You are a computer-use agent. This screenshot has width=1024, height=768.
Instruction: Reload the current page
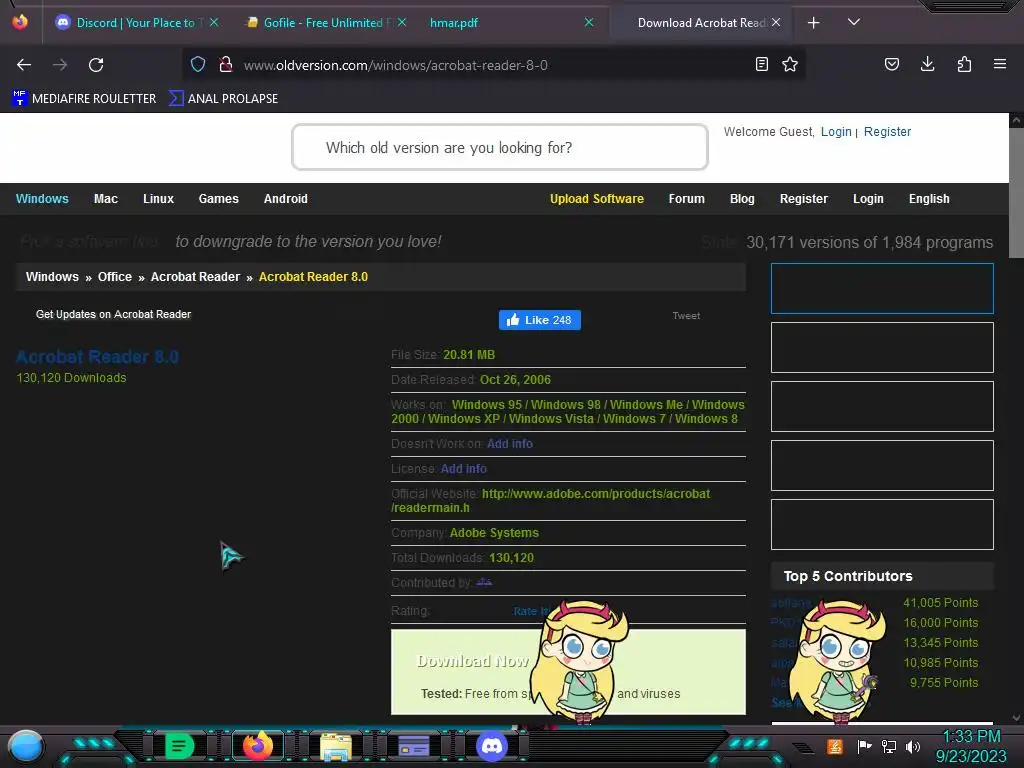pos(96,65)
